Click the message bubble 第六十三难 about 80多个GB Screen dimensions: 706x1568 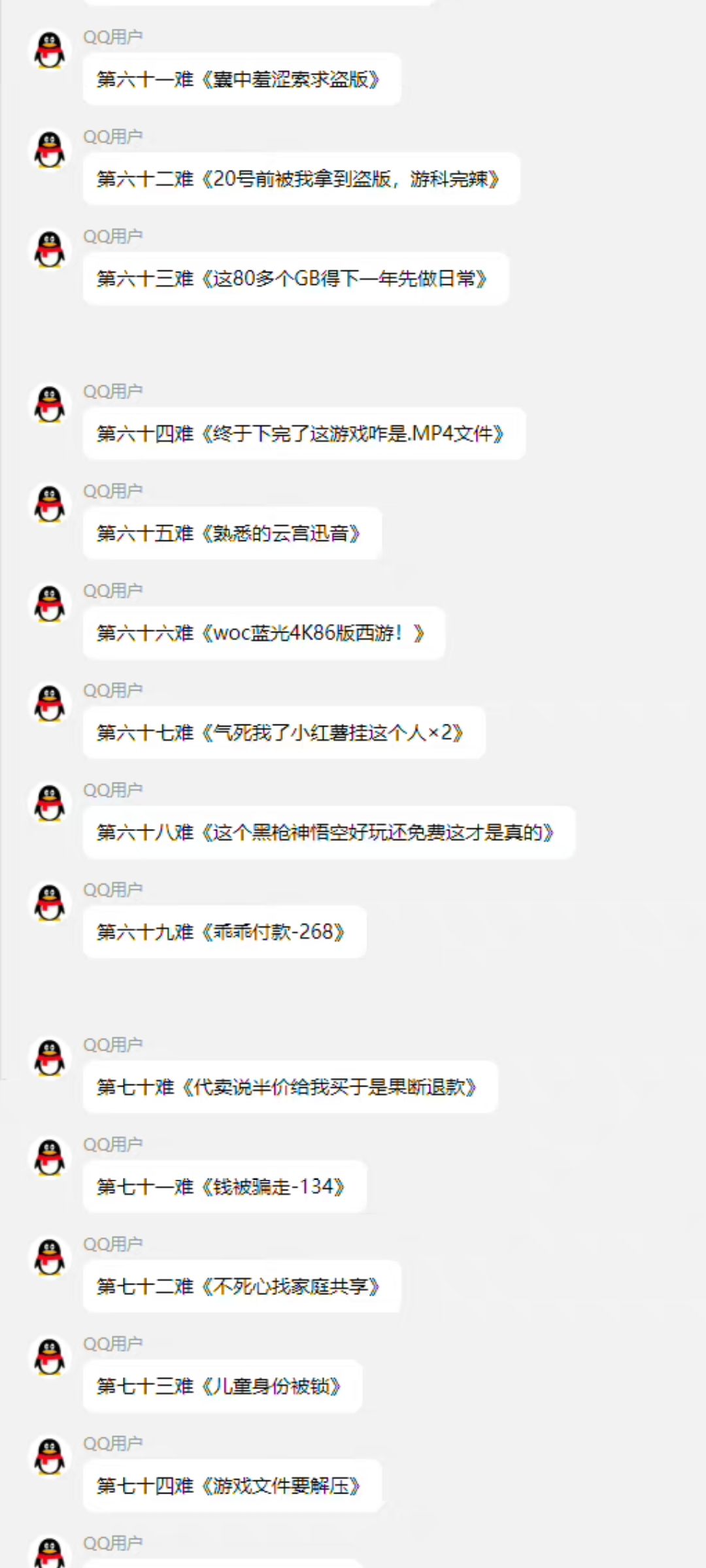pos(295,278)
